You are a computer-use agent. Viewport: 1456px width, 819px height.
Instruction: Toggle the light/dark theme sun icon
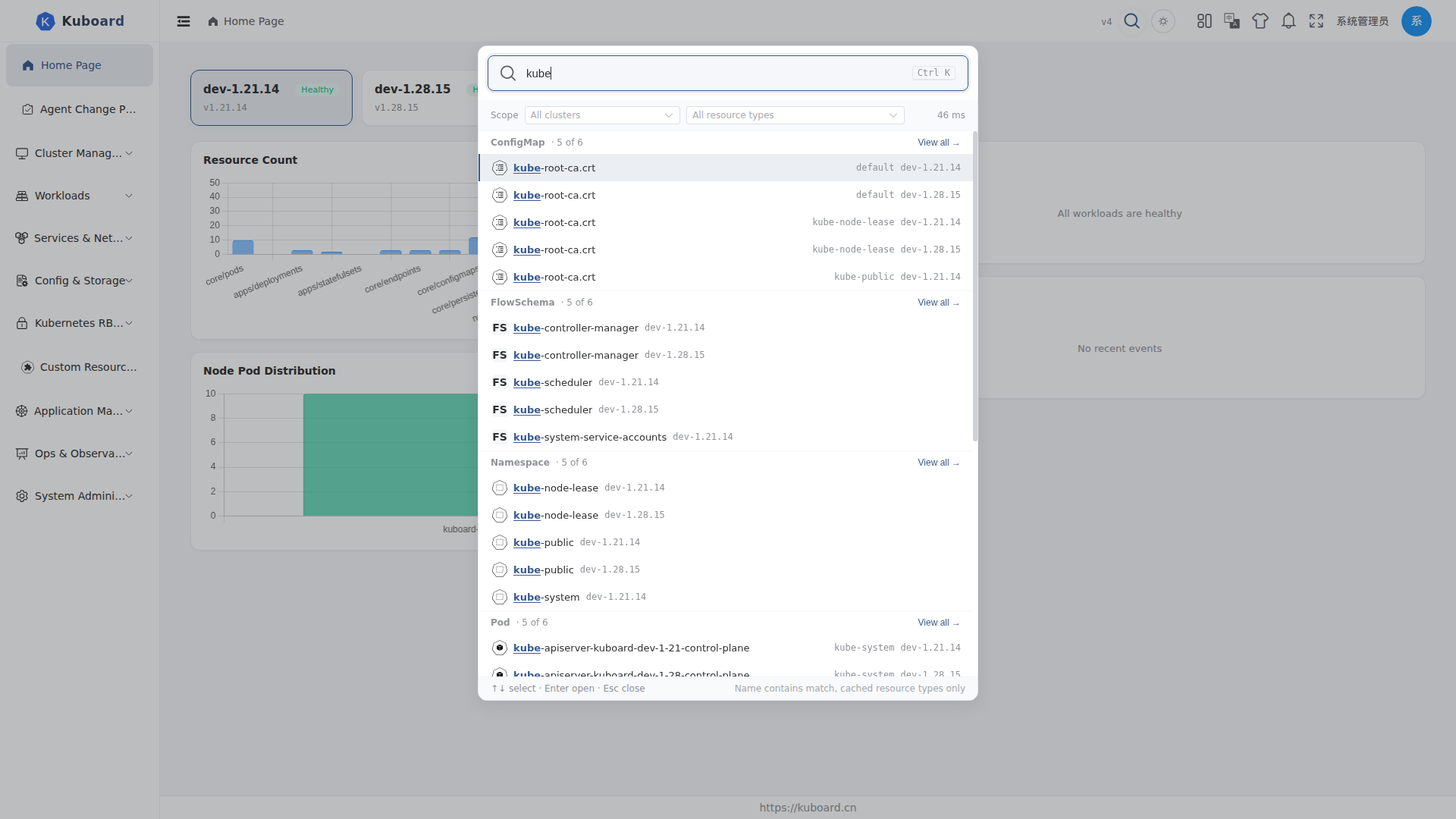[1163, 21]
